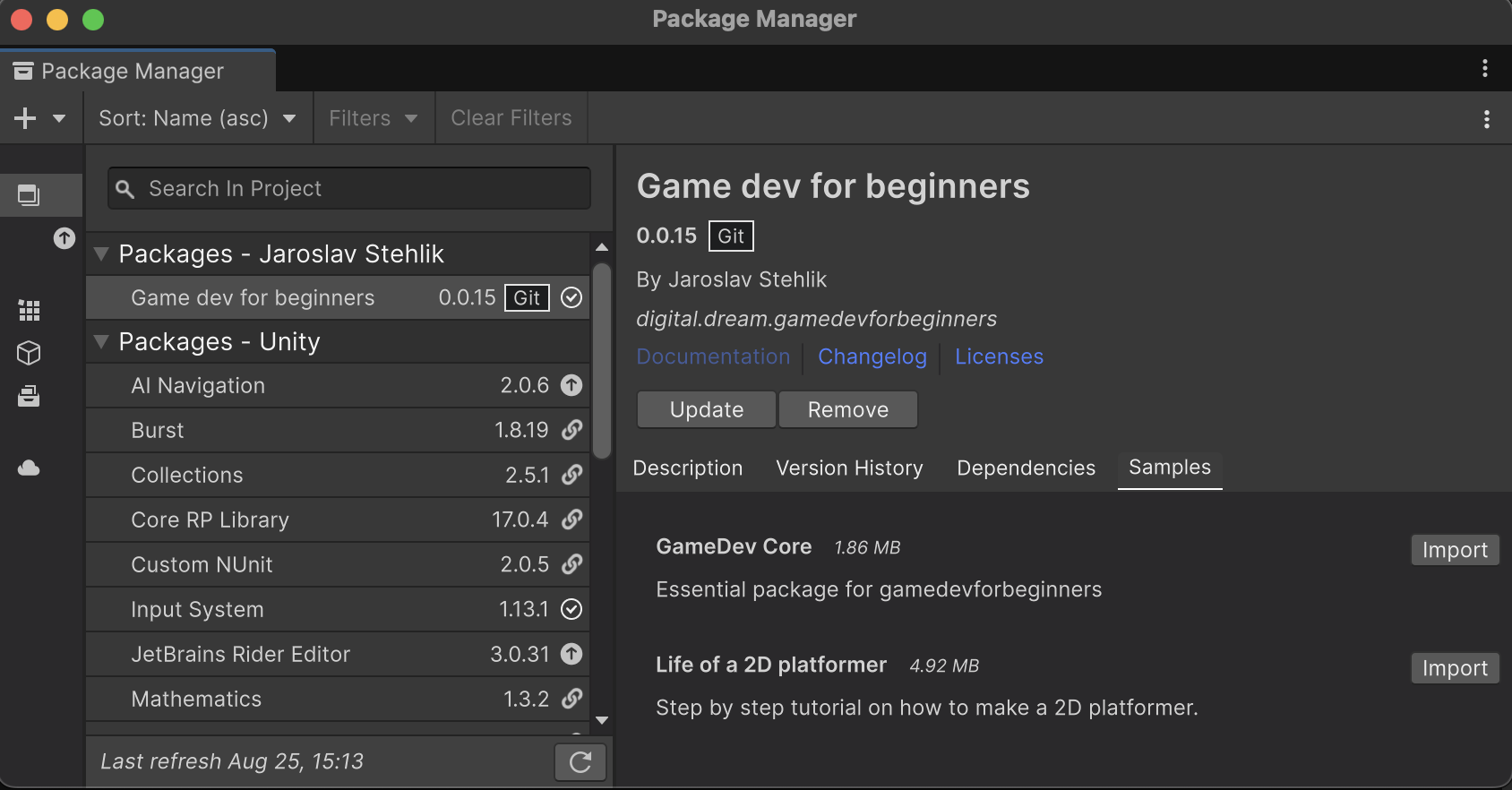Click the updates arrow icon in left sidebar
1512x790 pixels.
click(x=64, y=238)
